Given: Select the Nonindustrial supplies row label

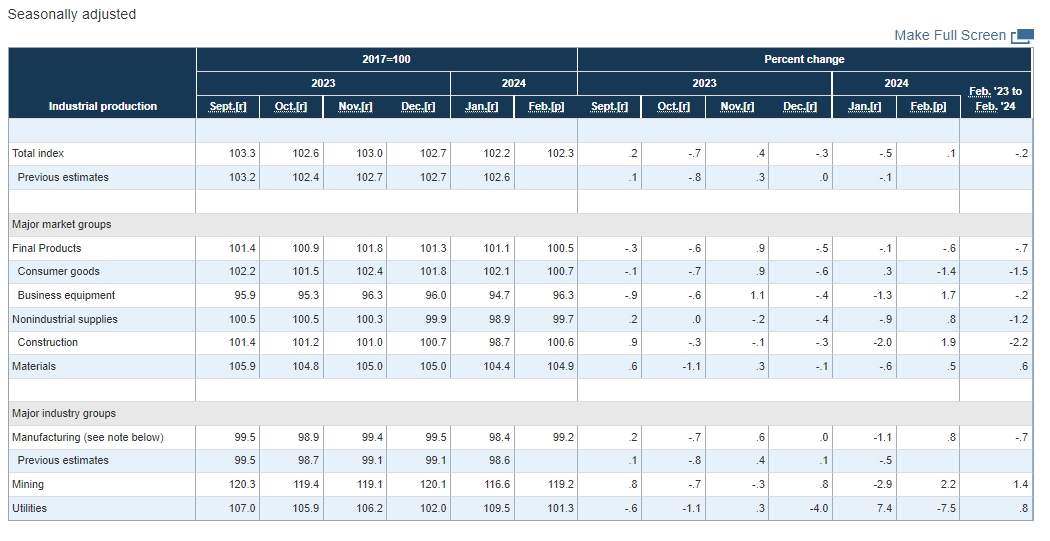Looking at the screenshot, I should [65, 320].
